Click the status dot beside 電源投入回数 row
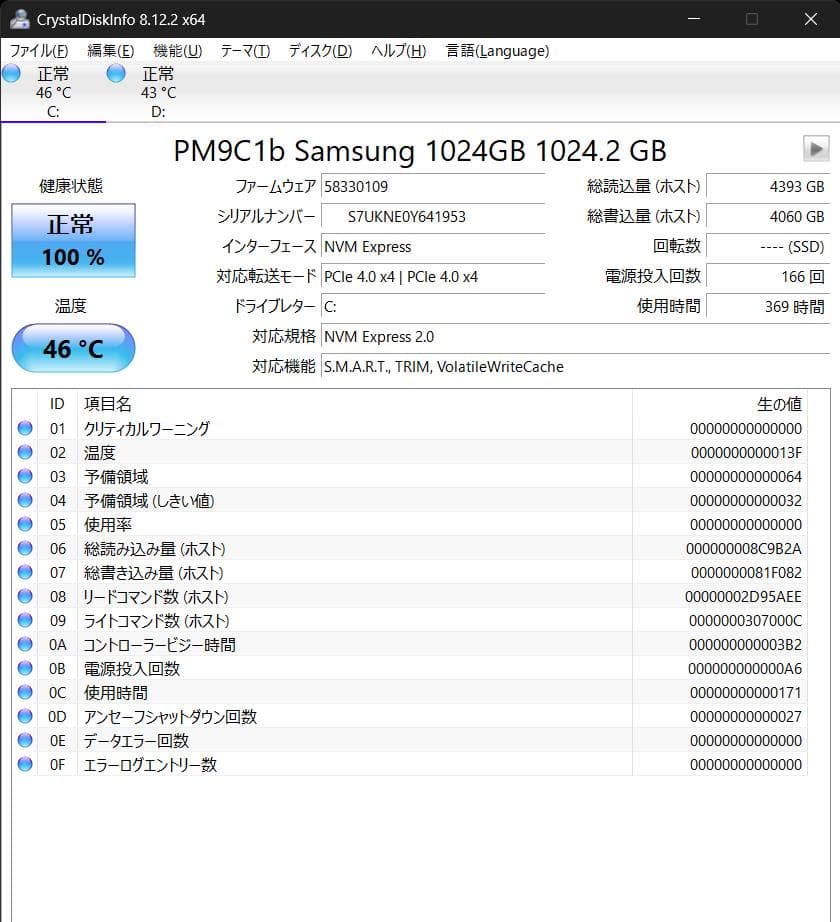The image size is (840, 922). click(24, 668)
